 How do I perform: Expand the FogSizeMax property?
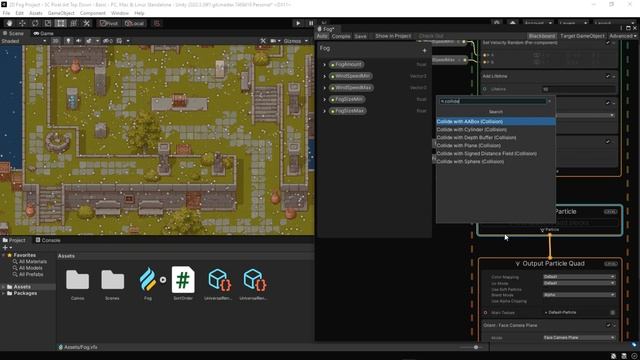tap(324, 111)
